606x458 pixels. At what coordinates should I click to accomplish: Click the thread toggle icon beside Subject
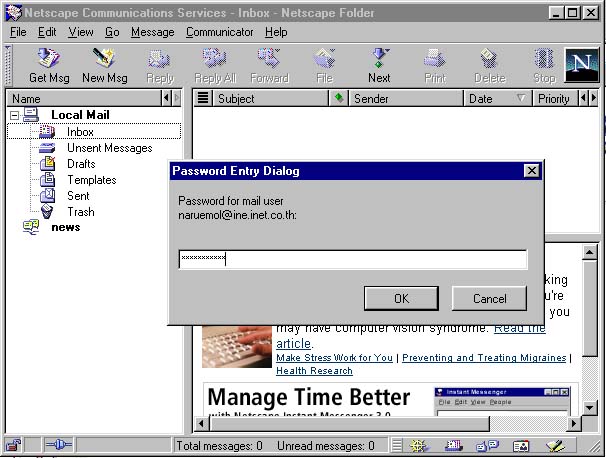[x=203, y=98]
